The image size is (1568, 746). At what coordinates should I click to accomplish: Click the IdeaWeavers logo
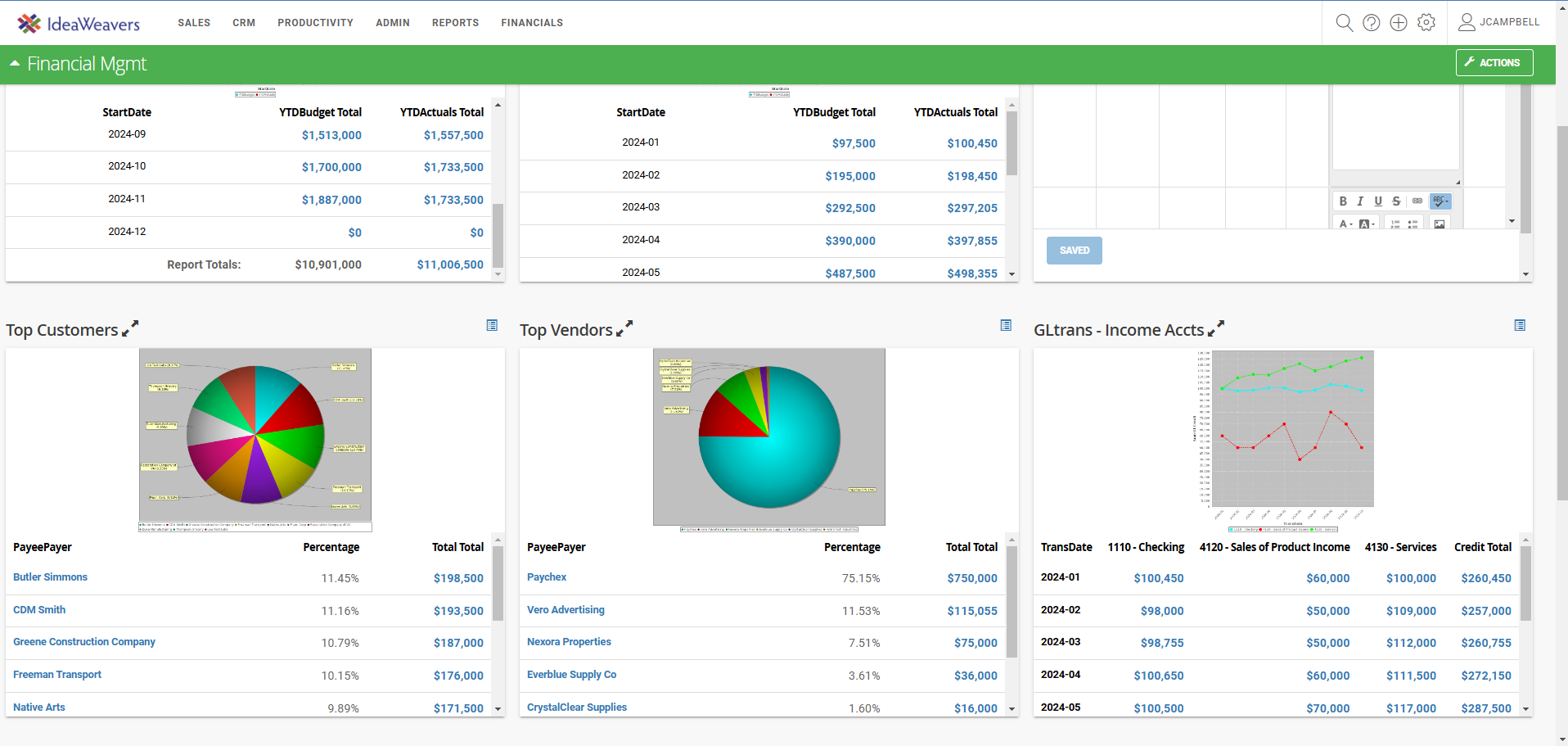click(x=79, y=23)
